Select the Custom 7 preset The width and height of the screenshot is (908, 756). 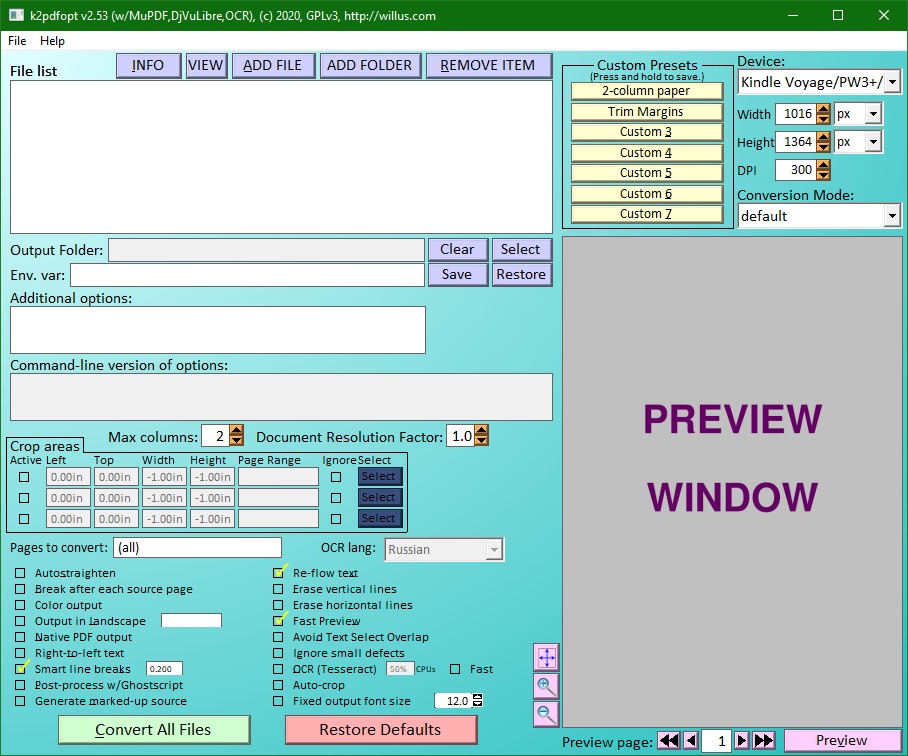[646, 214]
